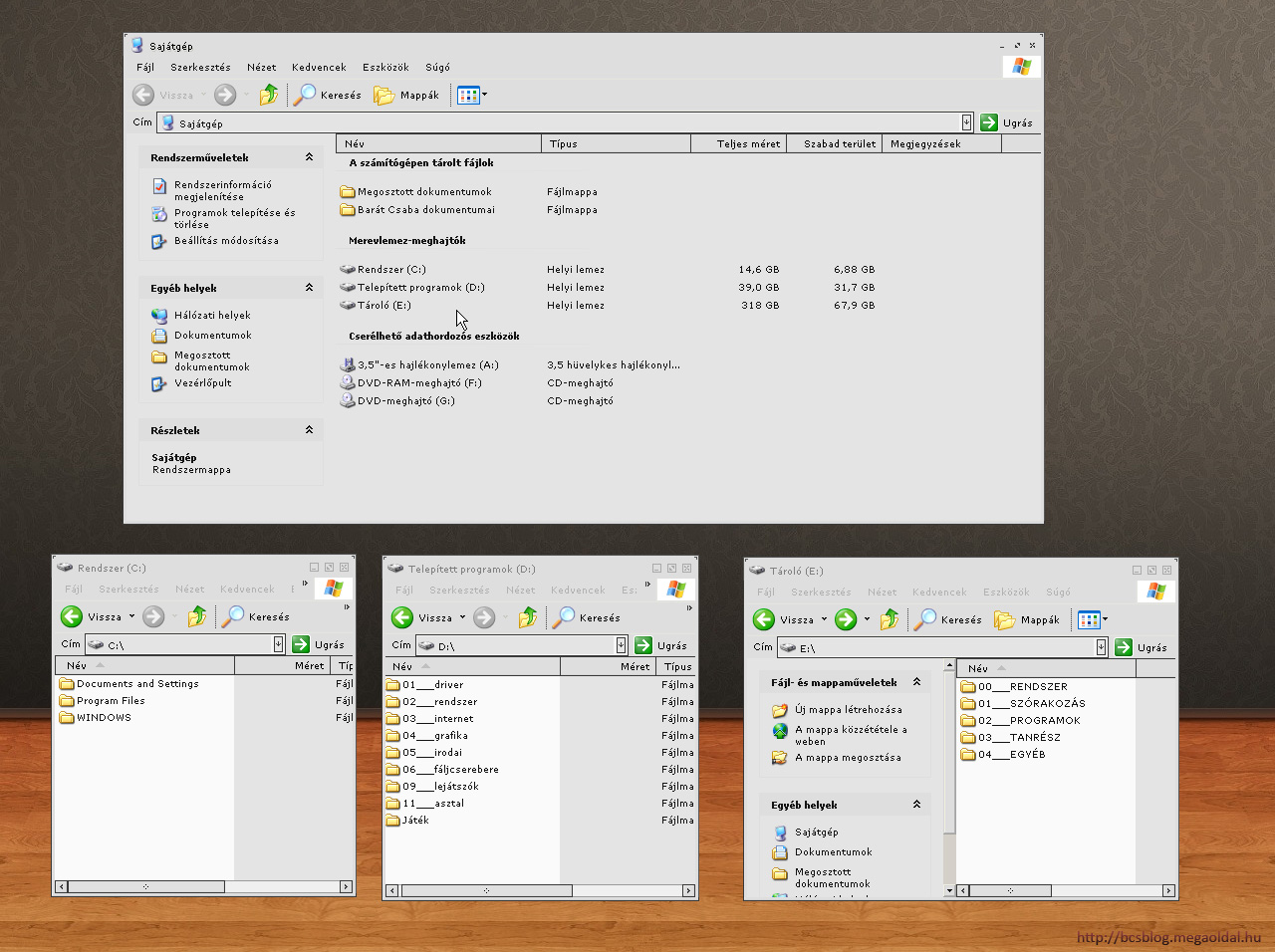Open the 01___SZÓRAKOZÁS folder in E: window
This screenshot has width=1275, height=952.
tap(1031, 703)
